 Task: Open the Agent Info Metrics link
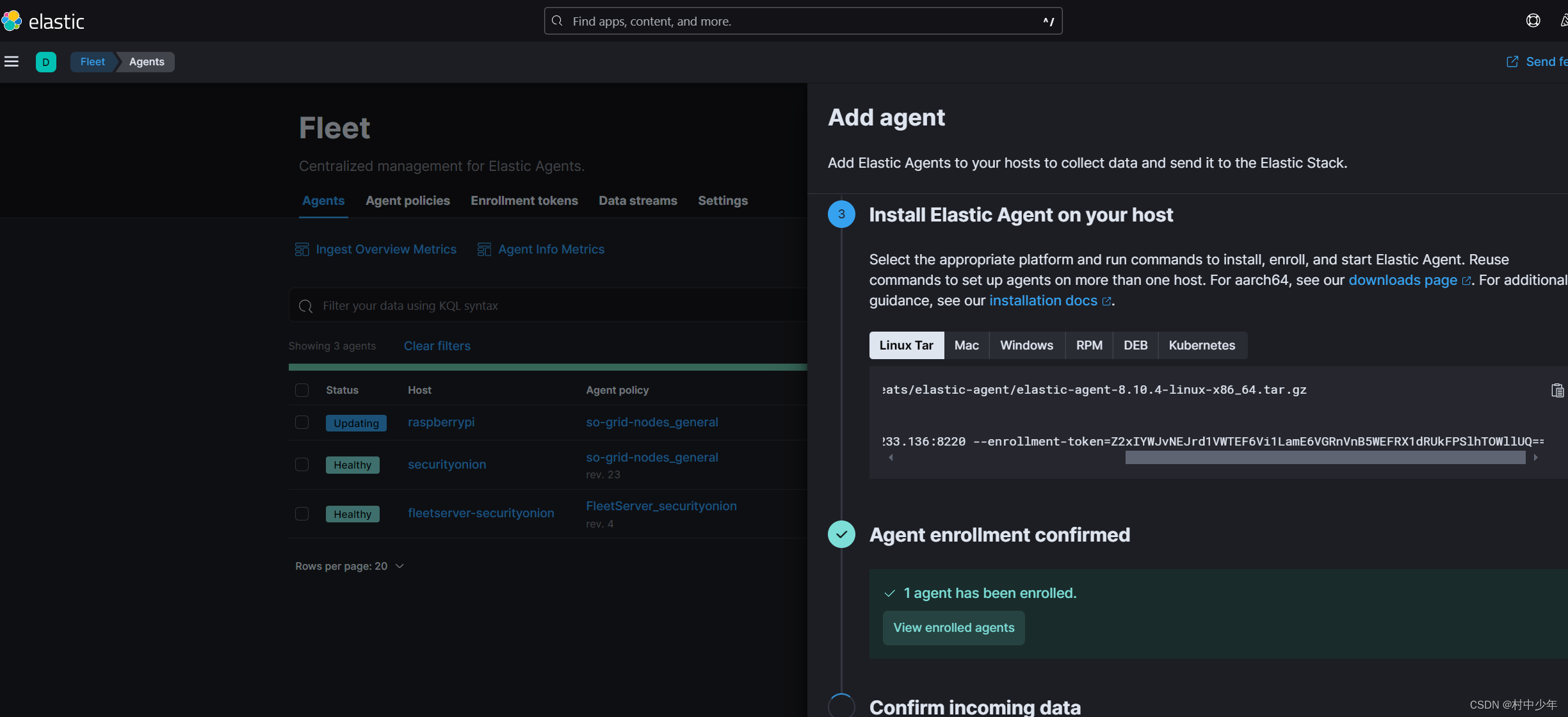[551, 249]
